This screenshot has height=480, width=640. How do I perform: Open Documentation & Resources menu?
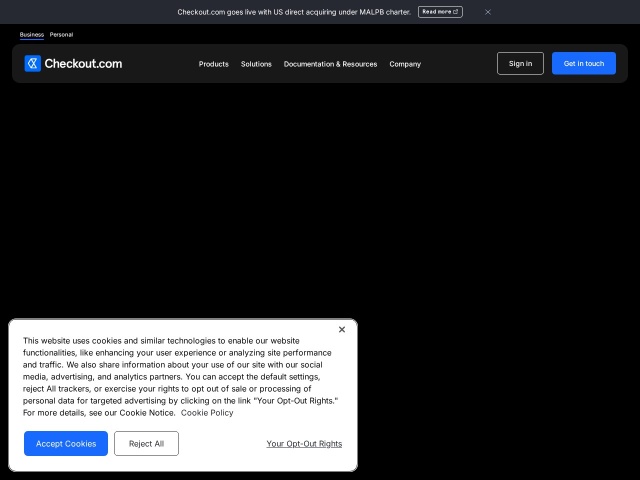point(330,64)
